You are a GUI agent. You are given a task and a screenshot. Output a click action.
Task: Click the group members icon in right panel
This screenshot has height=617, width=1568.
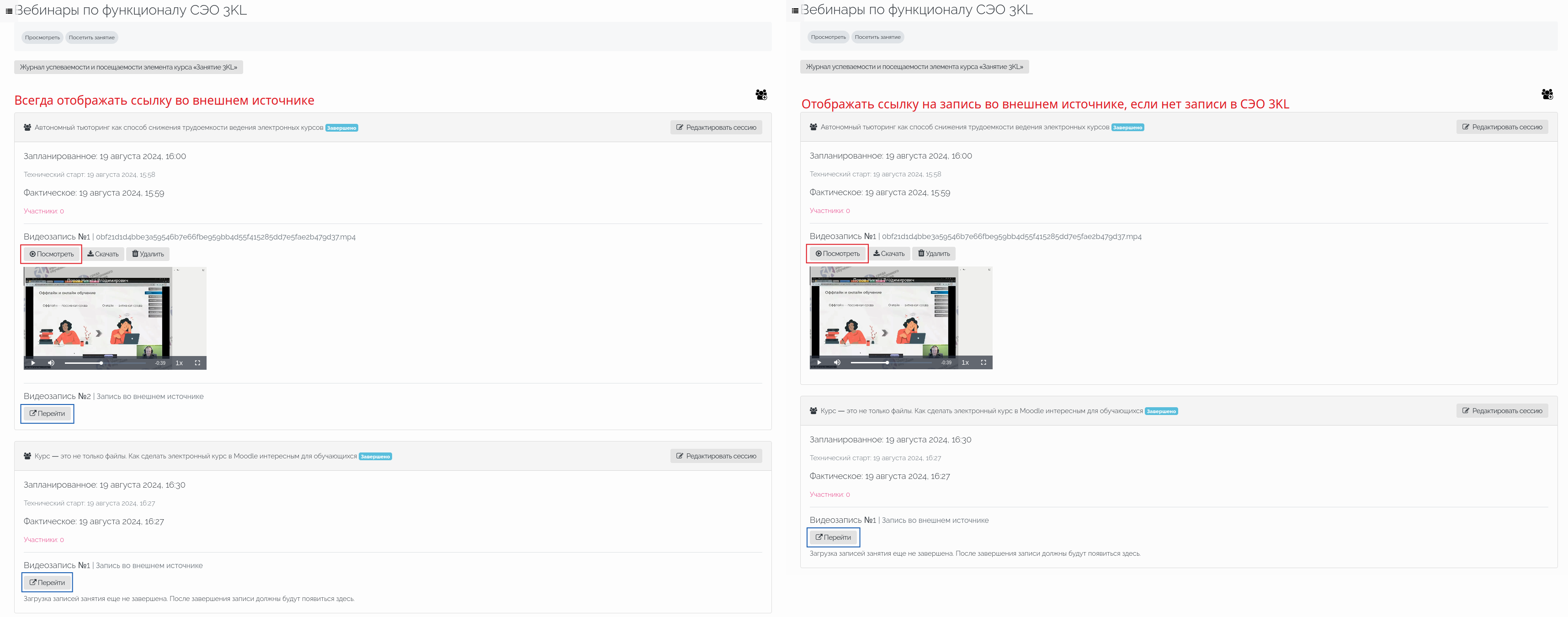(x=1547, y=94)
